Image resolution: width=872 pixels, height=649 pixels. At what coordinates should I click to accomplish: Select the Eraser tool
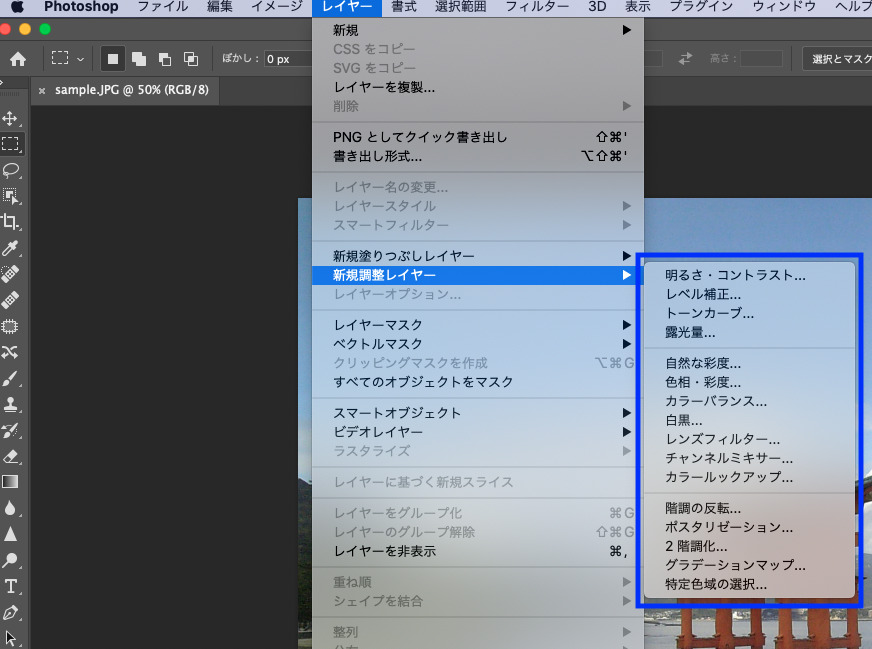[10, 457]
